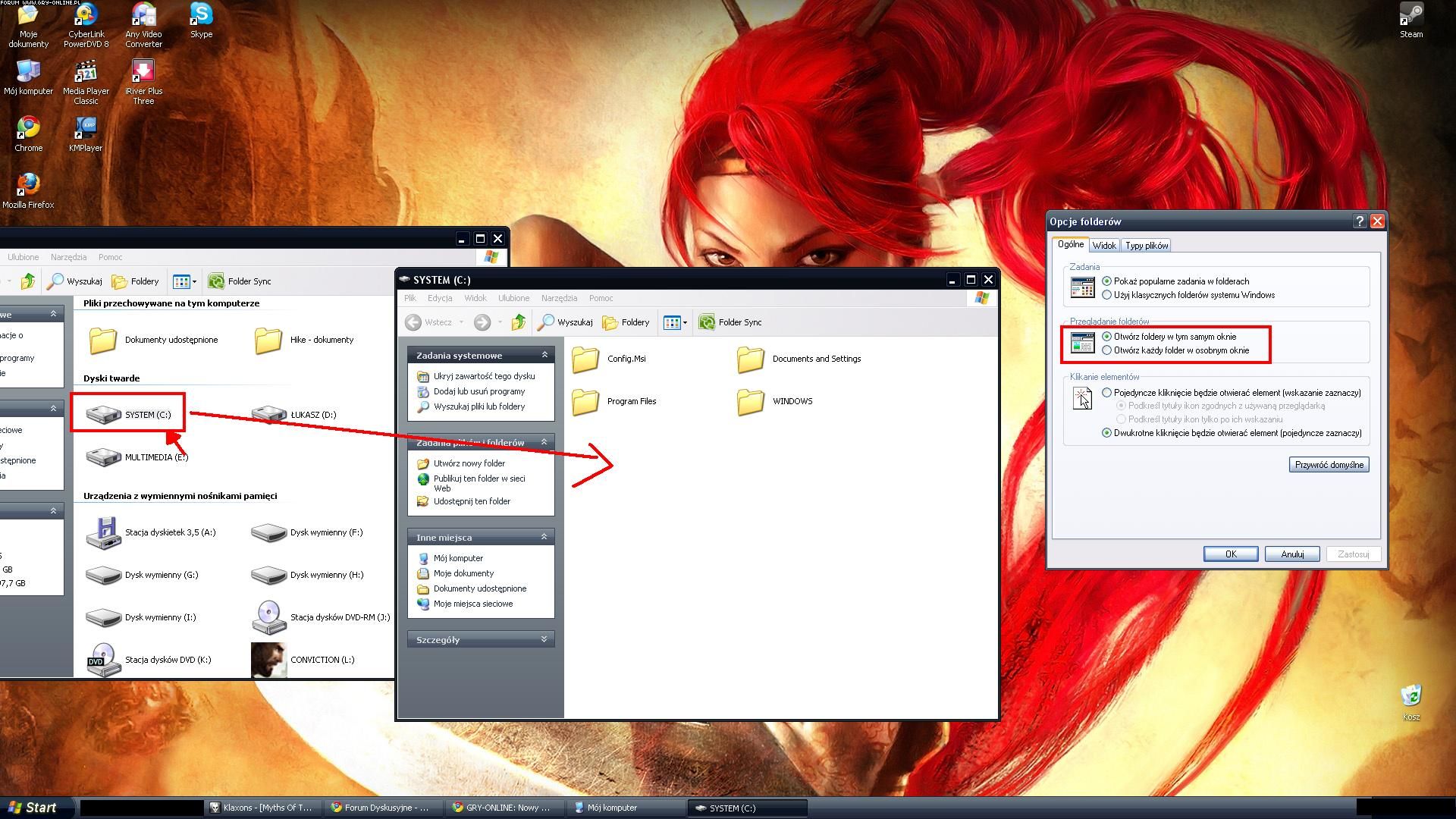Select Stacja dysków DVD-RM (J:)
Image resolution: width=1456 pixels, height=819 pixels.
321,617
